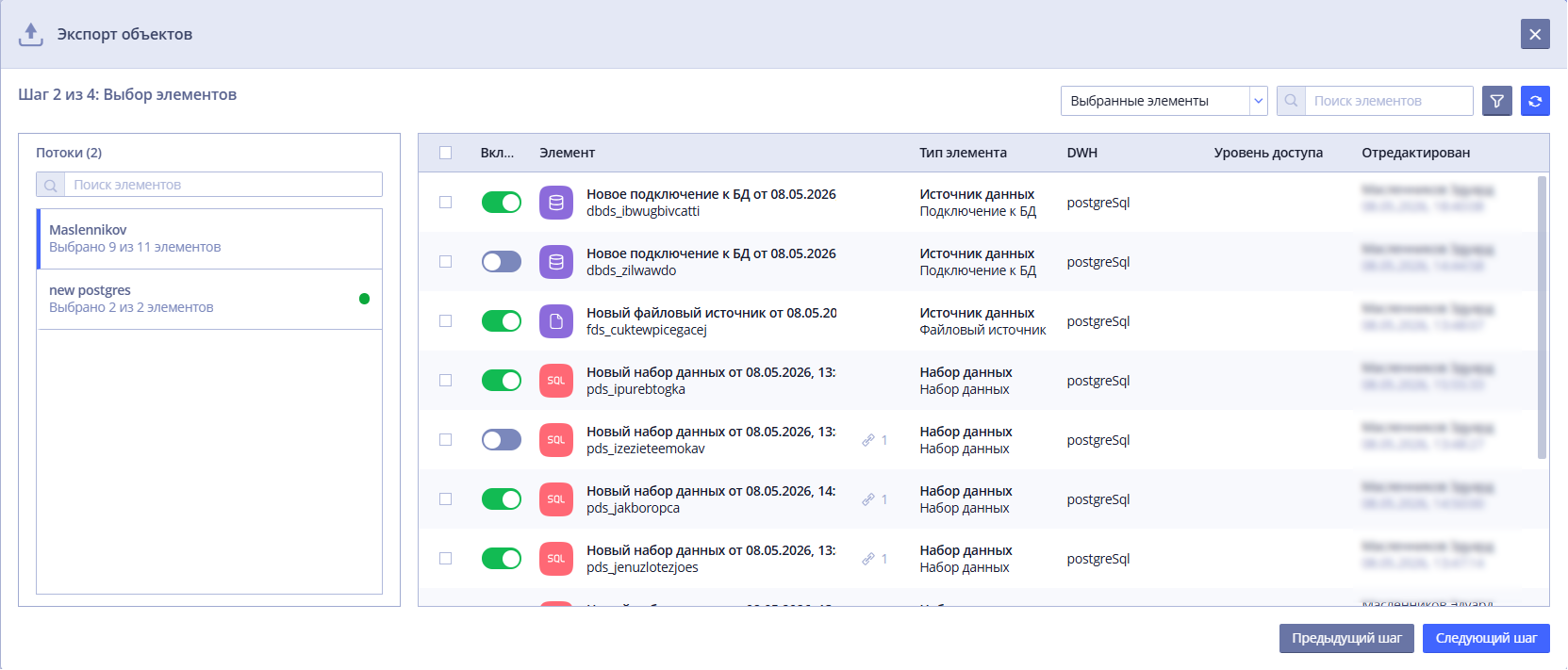This screenshot has height=670, width=1568.
Task: Click the blue refresh icon button
Action: pyautogui.click(x=1535, y=101)
